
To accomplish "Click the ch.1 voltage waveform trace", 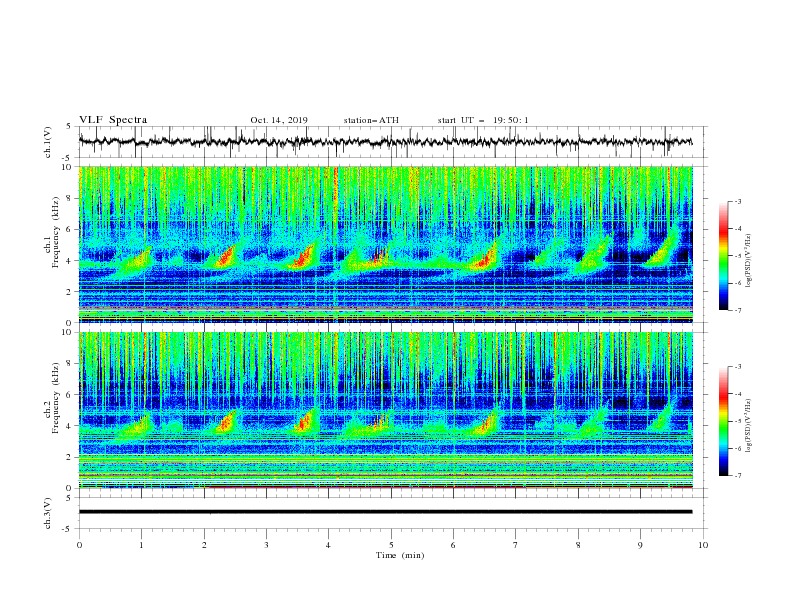I will tap(385, 142).
